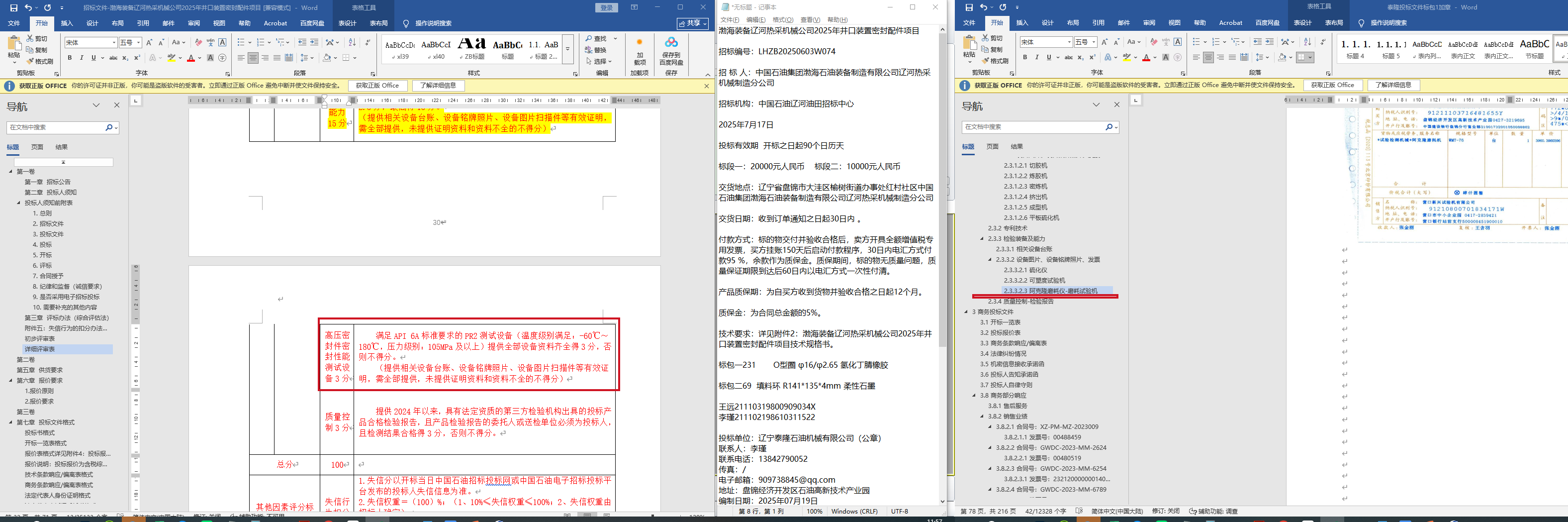Click 获取正版 Office button in left Word
The height and width of the screenshot is (522, 1568).
377,86
